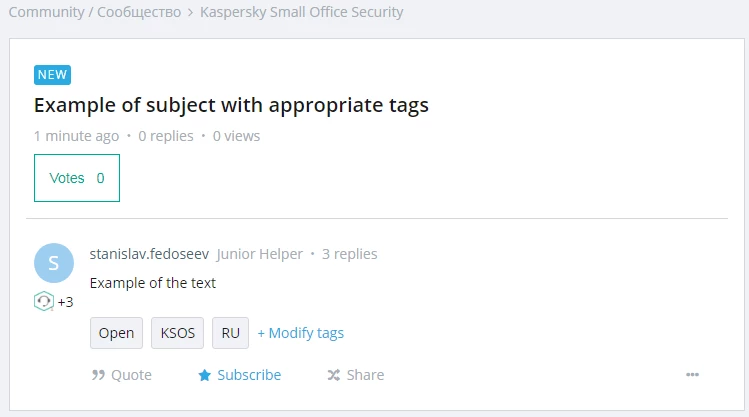The width and height of the screenshot is (749, 417).
Task: Select the RU tag
Action: (x=230, y=333)
